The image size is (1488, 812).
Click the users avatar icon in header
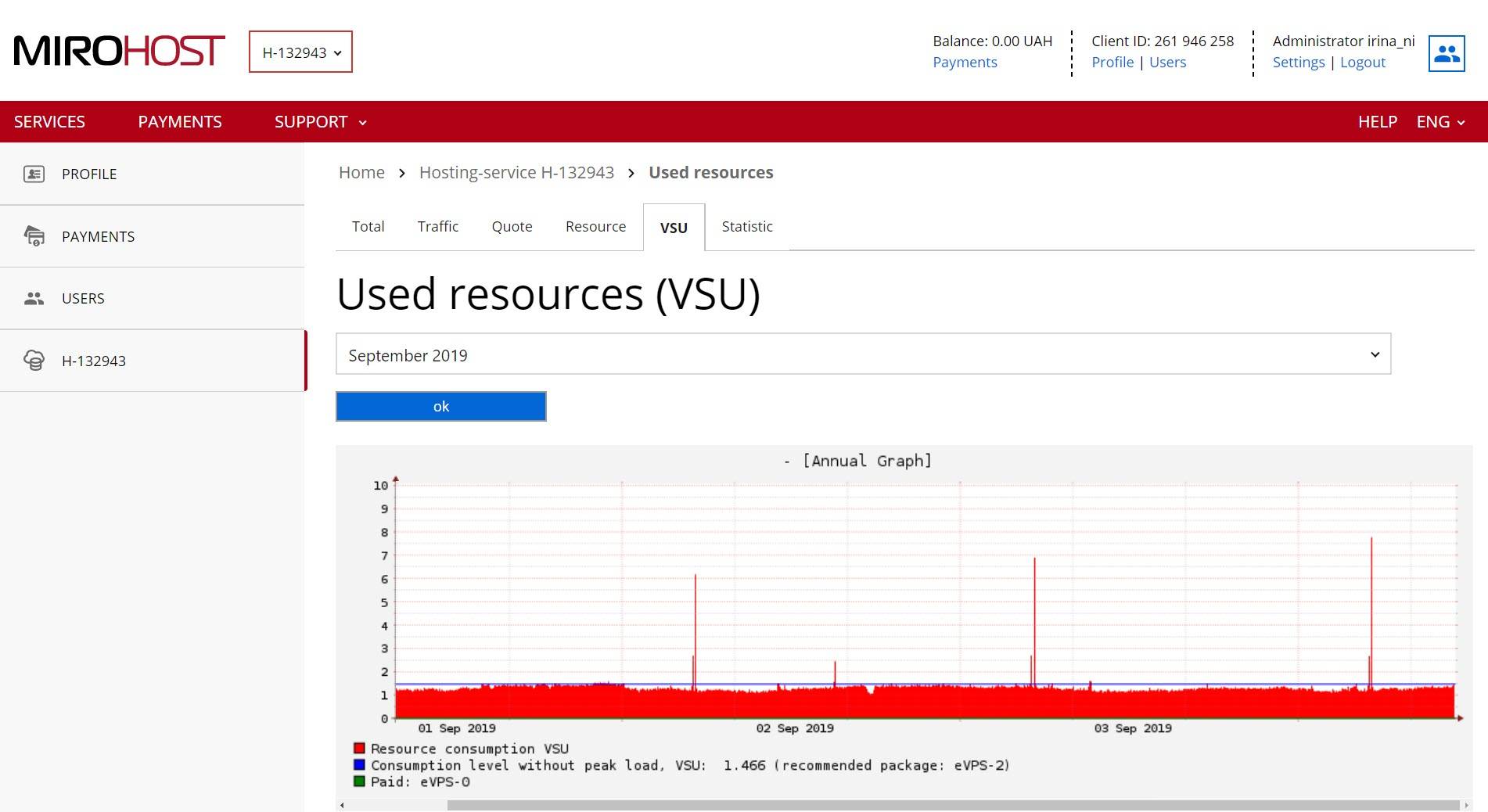1447,53
